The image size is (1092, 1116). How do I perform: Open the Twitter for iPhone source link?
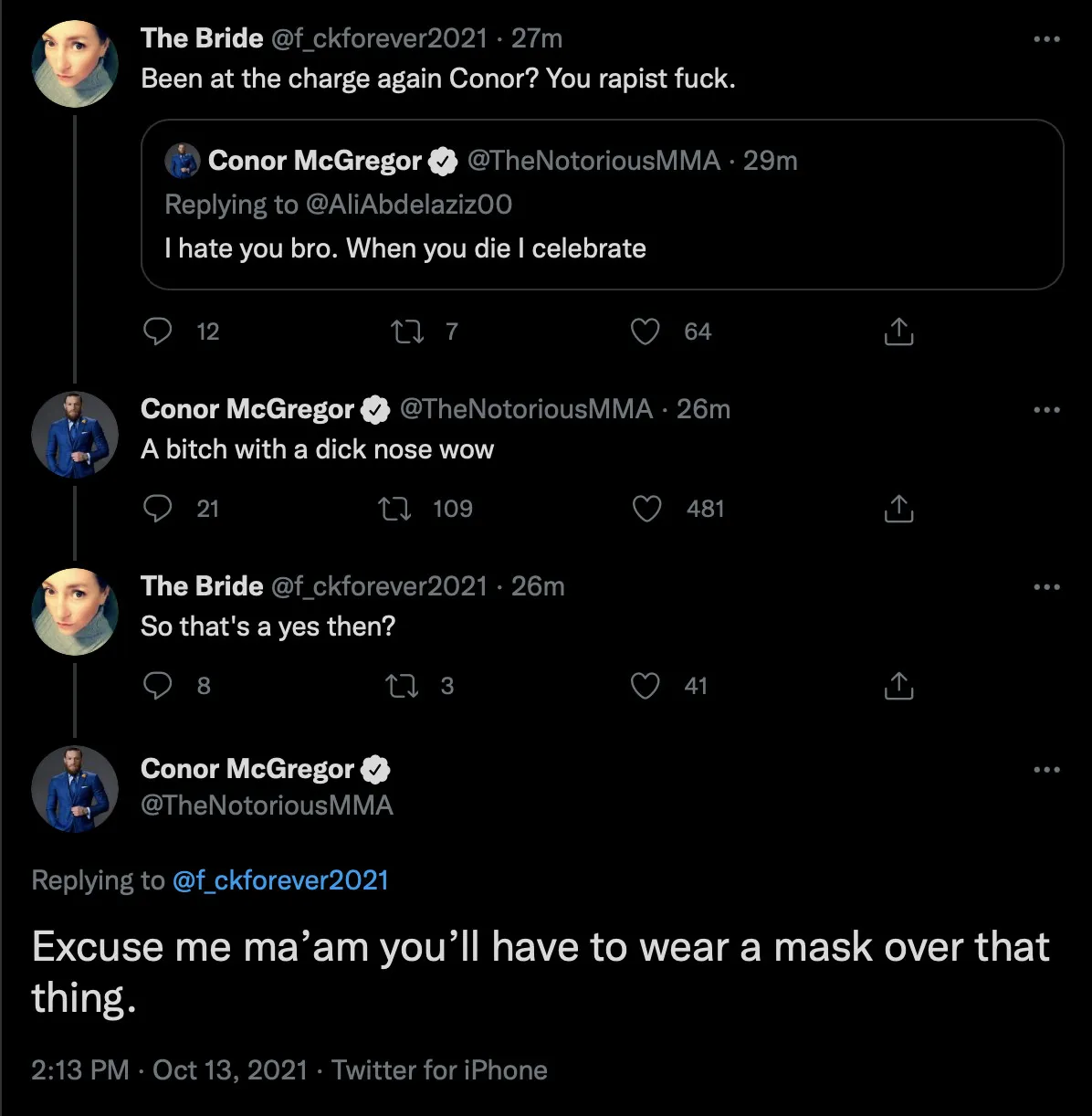click(439, 1070)
